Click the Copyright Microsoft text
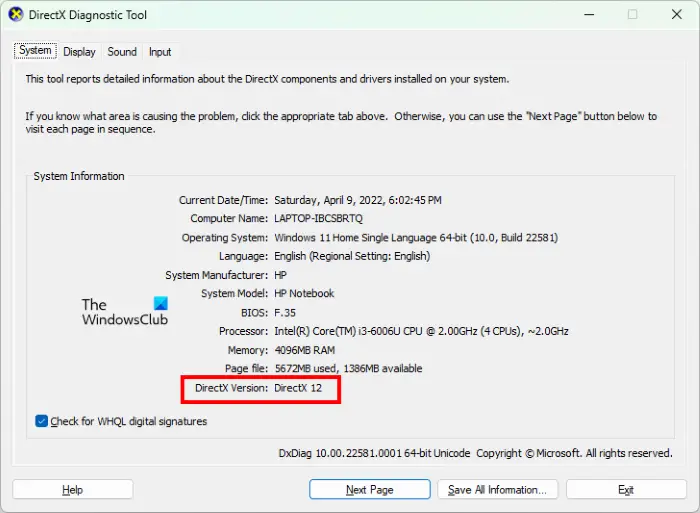This screenshot has height=513, width=700. (x=574, y=453)
